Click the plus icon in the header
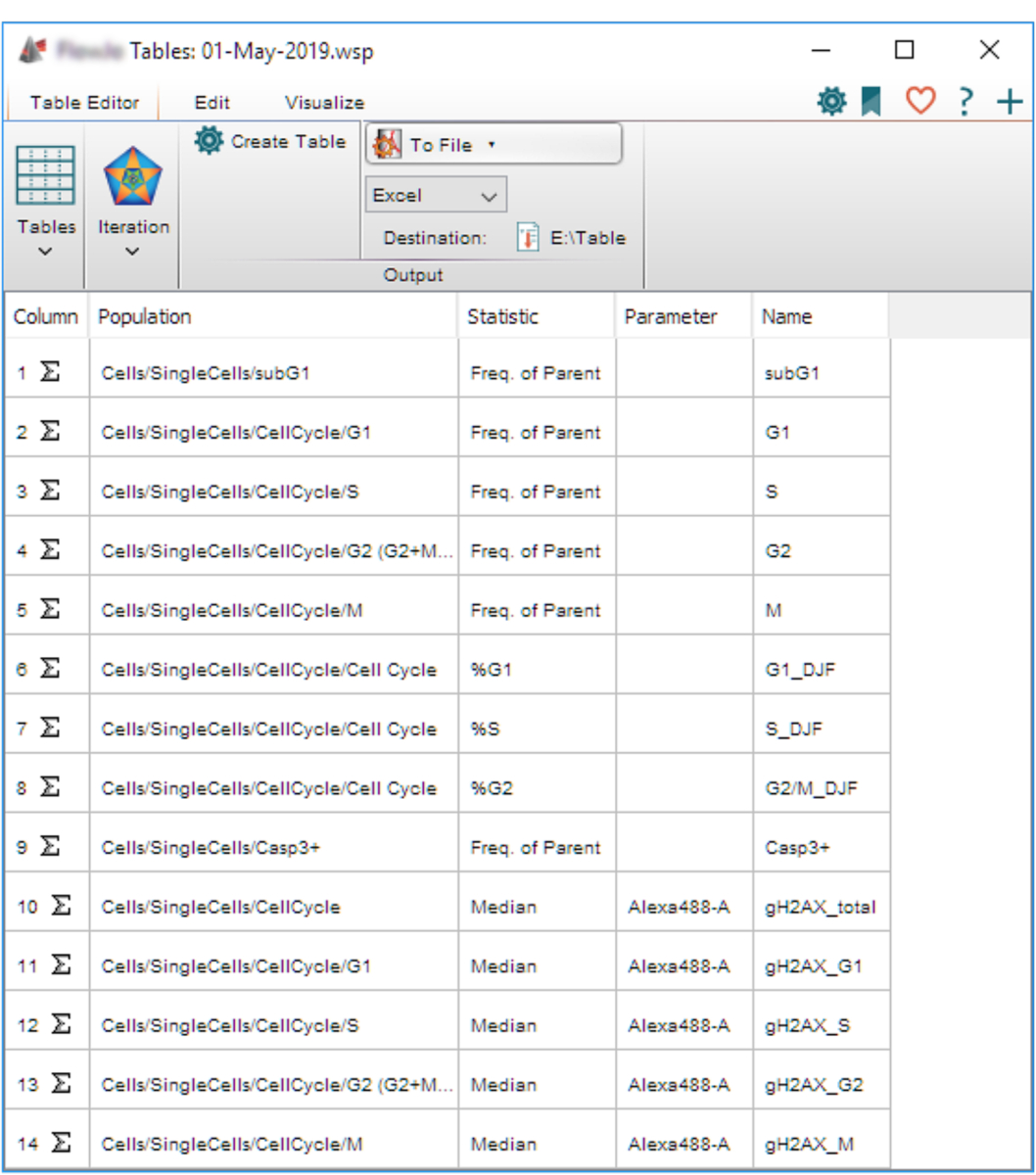Viewport: 1036px width, 1175px height. [1009, 102]
